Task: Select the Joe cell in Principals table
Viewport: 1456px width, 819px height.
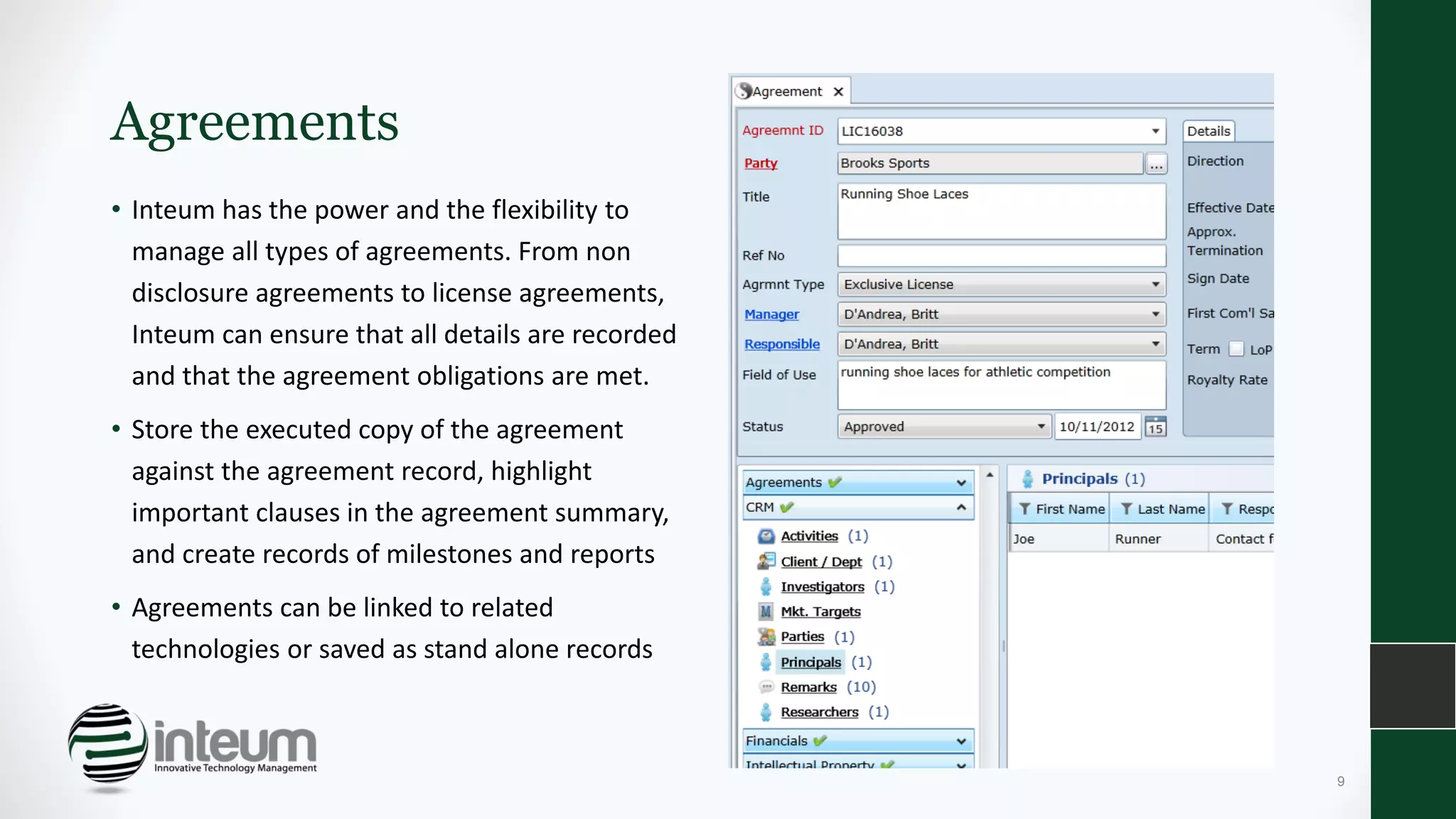Action: pyautogui.click(x=1059, y=539)
